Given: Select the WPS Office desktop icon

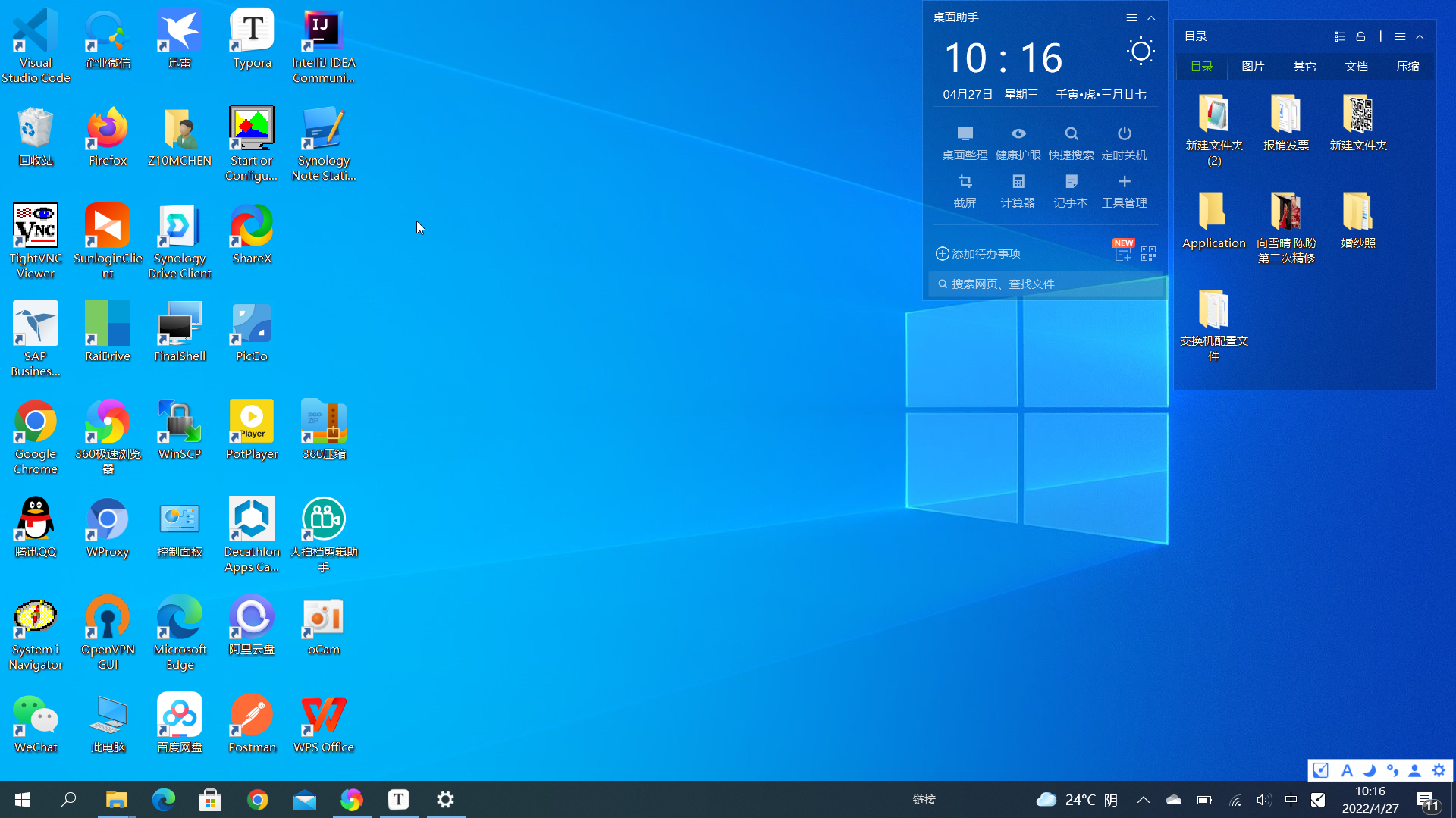Looking at the screenshot, I should point(324,723).
